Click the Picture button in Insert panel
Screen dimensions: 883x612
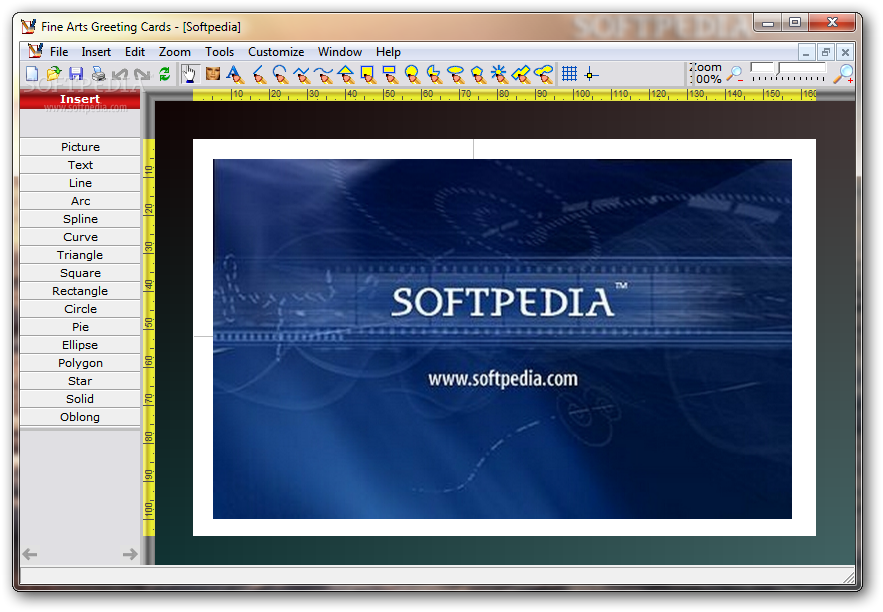pos(80,147)
